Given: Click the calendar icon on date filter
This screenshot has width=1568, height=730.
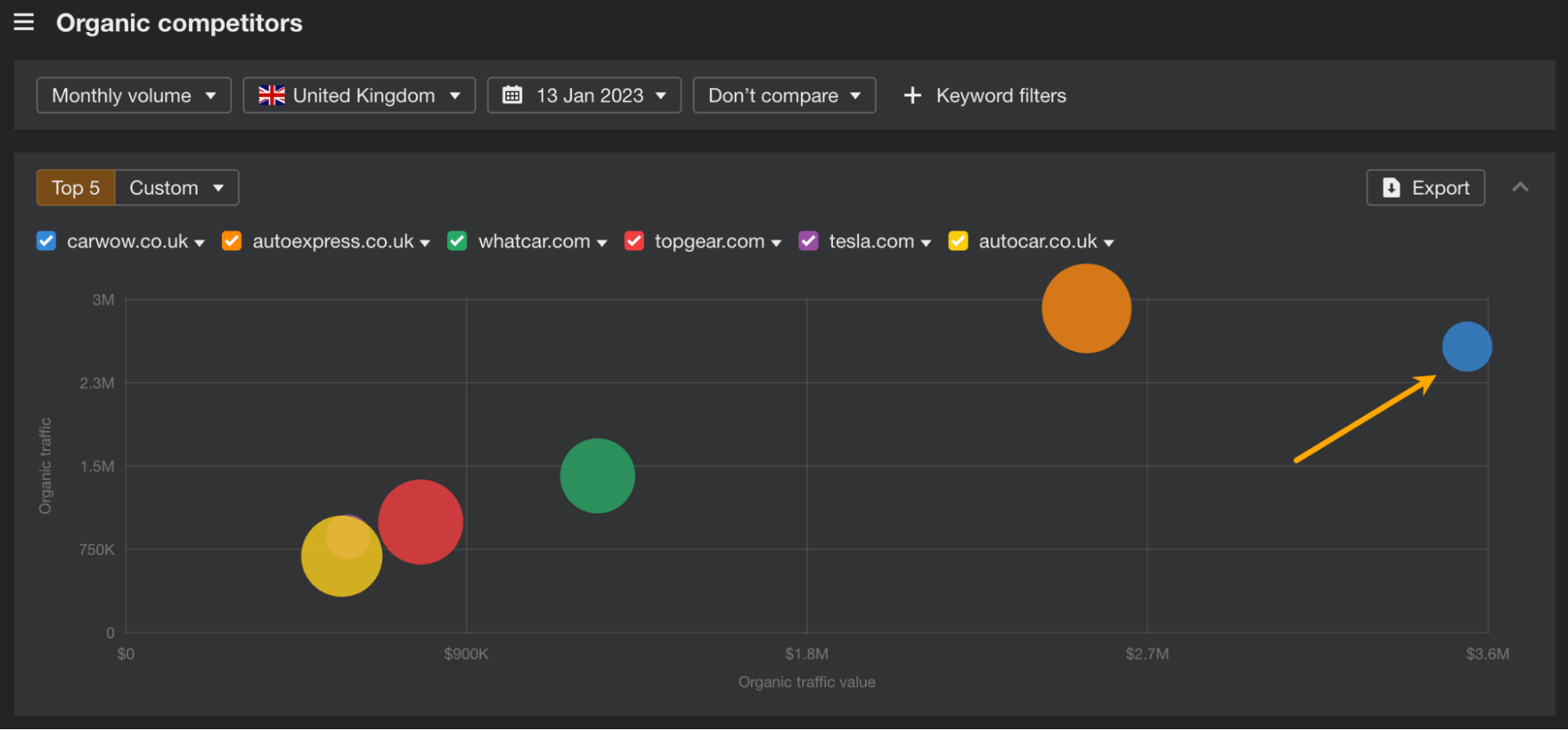Looking at the screenshot, I should click(514, 95).
